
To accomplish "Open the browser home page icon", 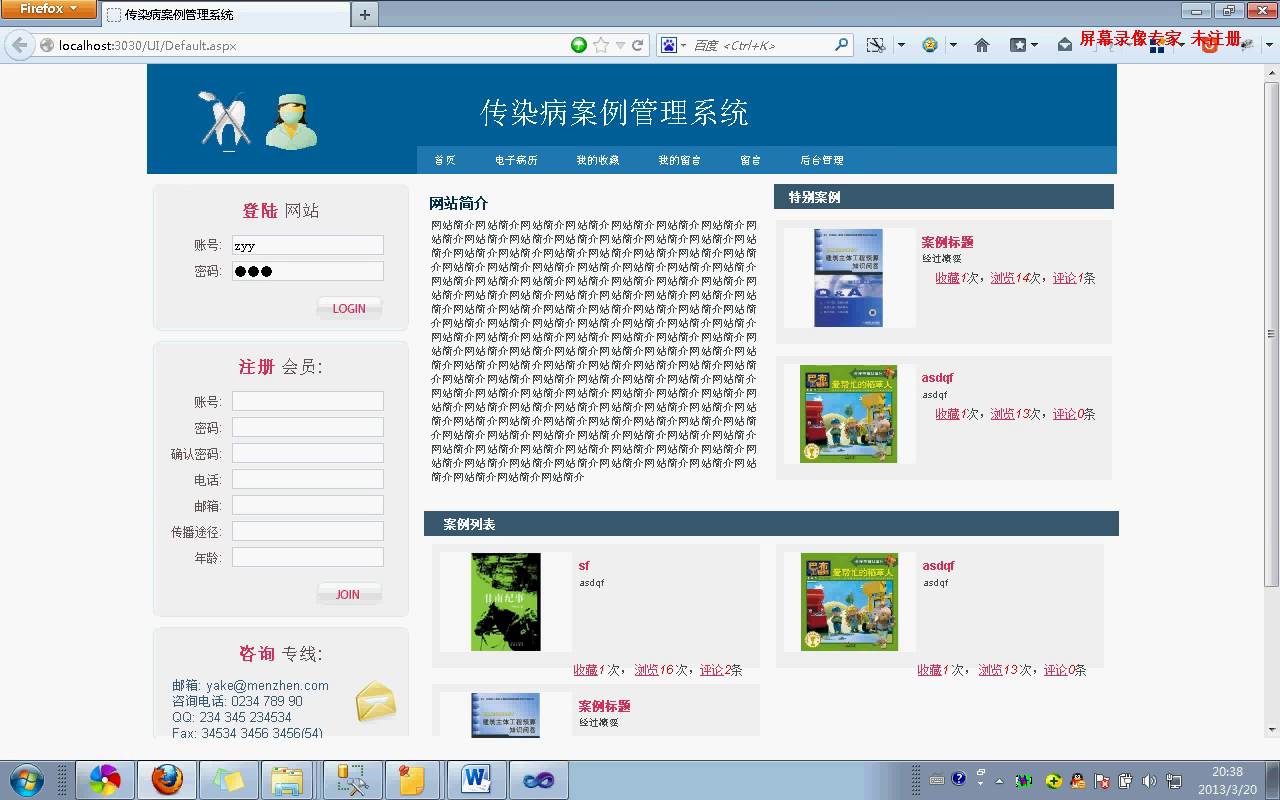I will (982, 45).
